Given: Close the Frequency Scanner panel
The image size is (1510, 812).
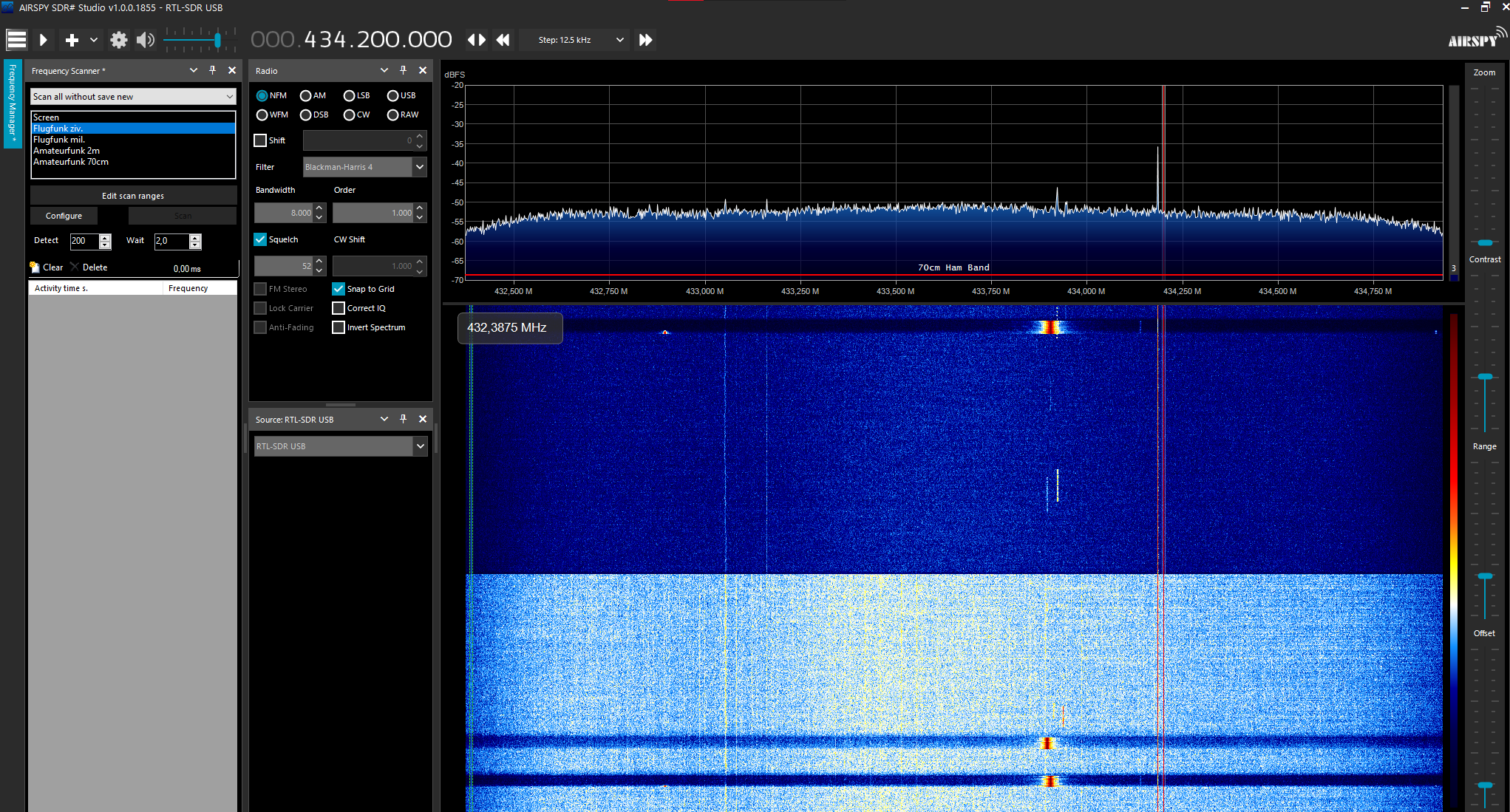Looking at the screenshot, I should tap(232, 70).
